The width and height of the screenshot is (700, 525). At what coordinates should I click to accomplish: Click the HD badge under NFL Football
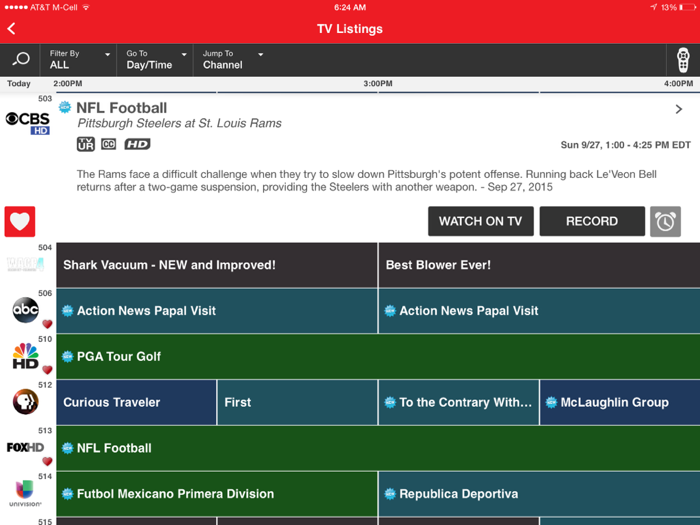[x=137, y=144]
